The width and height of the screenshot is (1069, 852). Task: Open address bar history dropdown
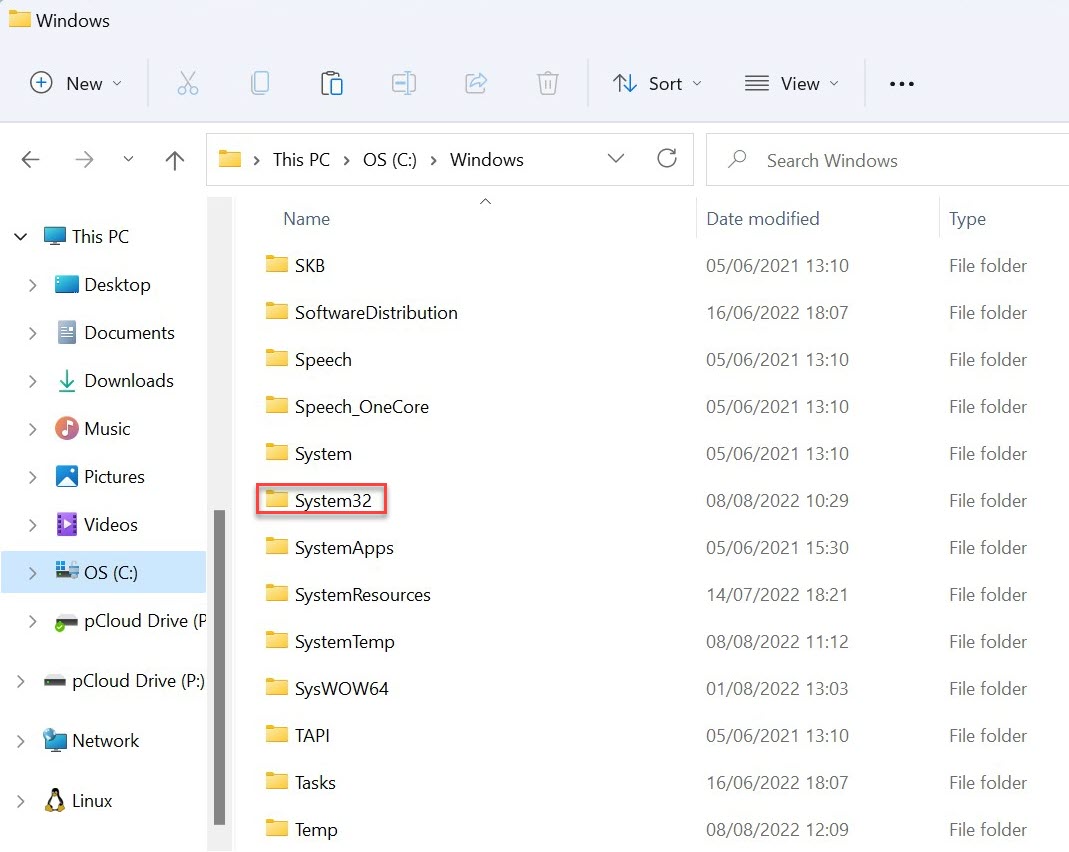point(616,159)
